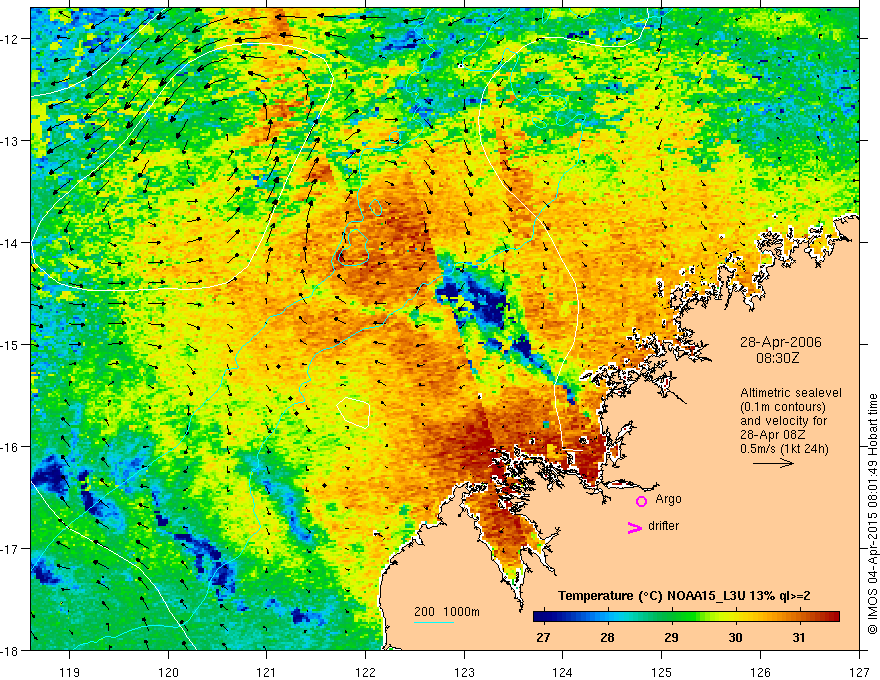Click the magenta drifter arrow marker
This screenshot has width=880, height=680.
click(x=635, y=527)
